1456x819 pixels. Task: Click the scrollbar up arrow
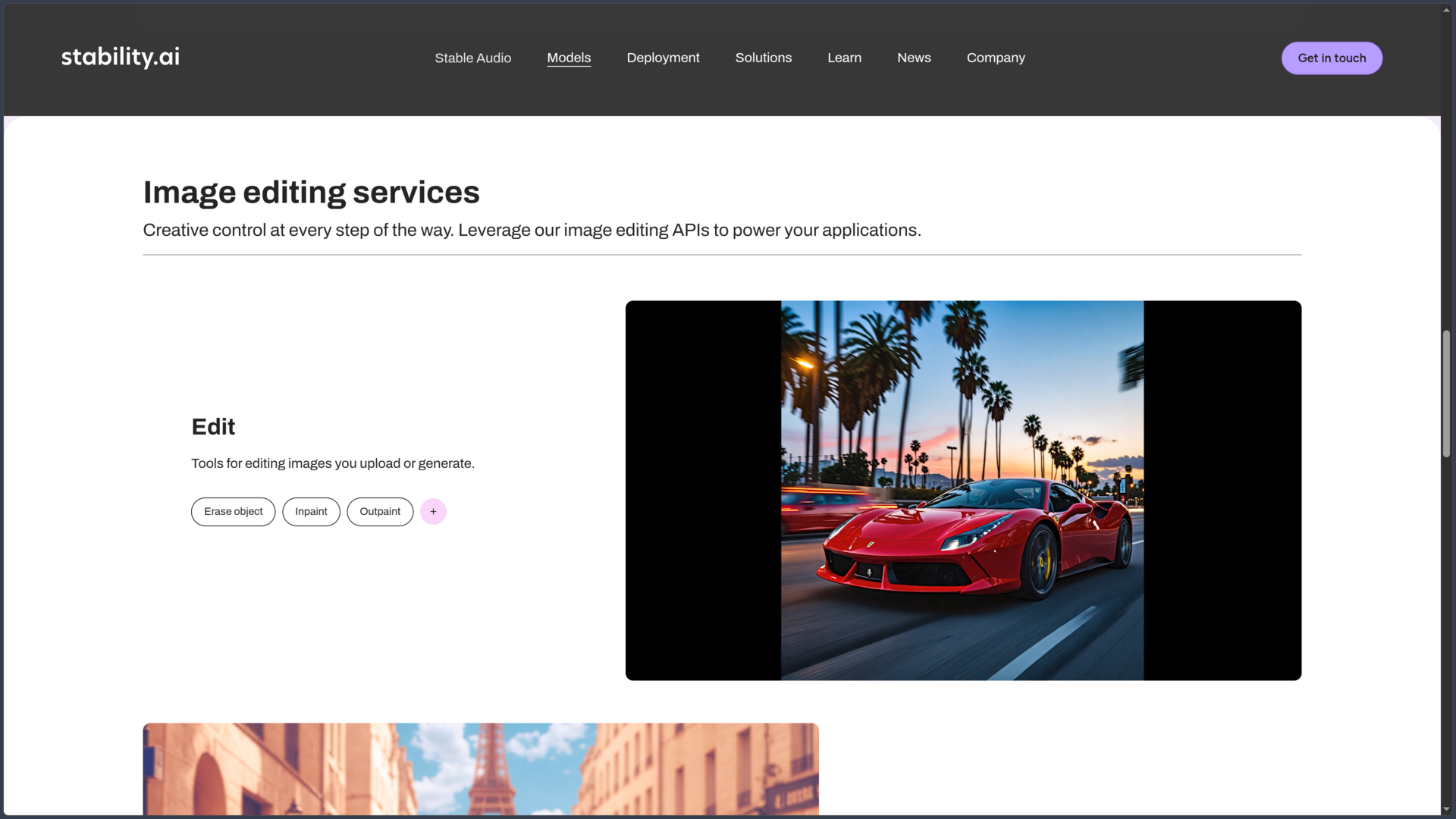(x=1447, y=11)
